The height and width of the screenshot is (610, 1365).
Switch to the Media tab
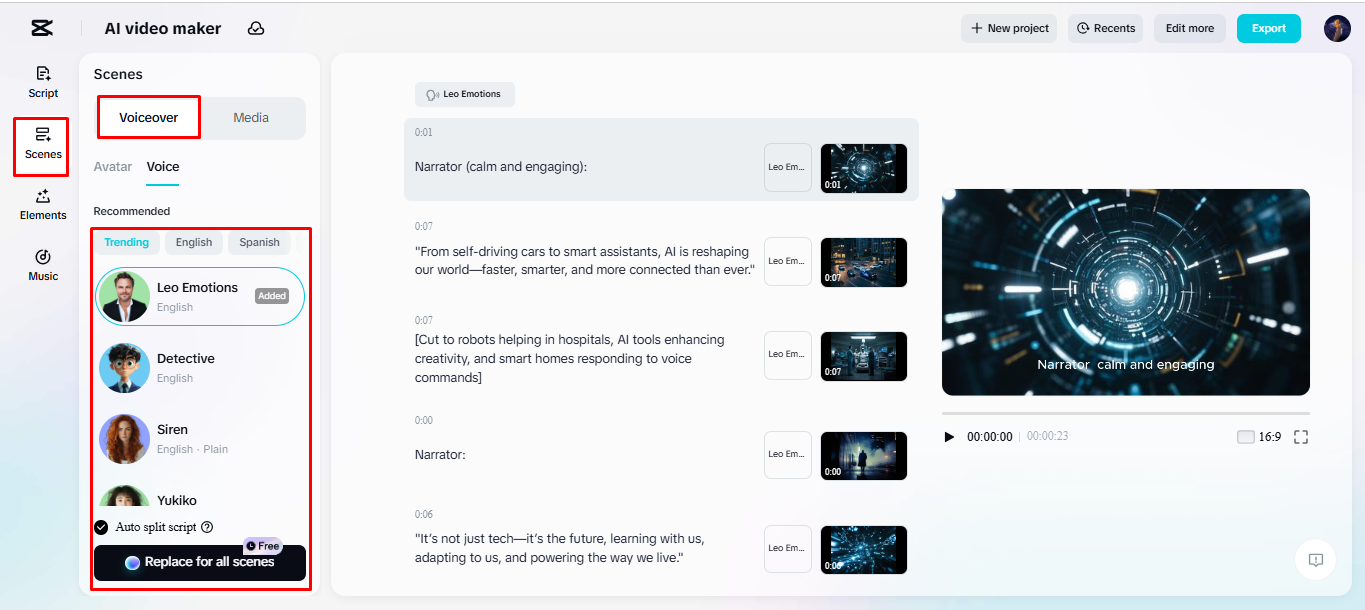pyautogui.click(x=250, y=117)
